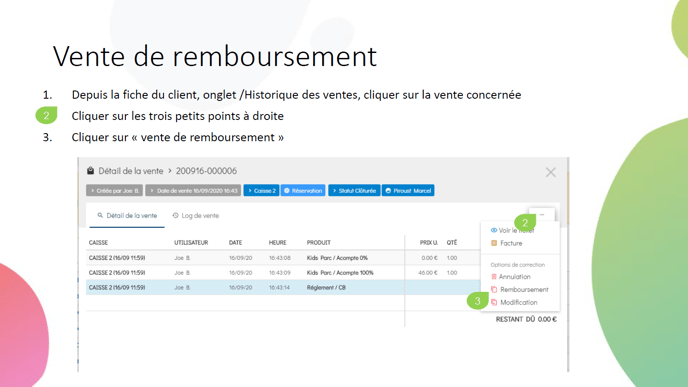This screenshot has height=387, width=688.
Task: Click the 16:43:09 time cell
Action: tap(280, 272)
